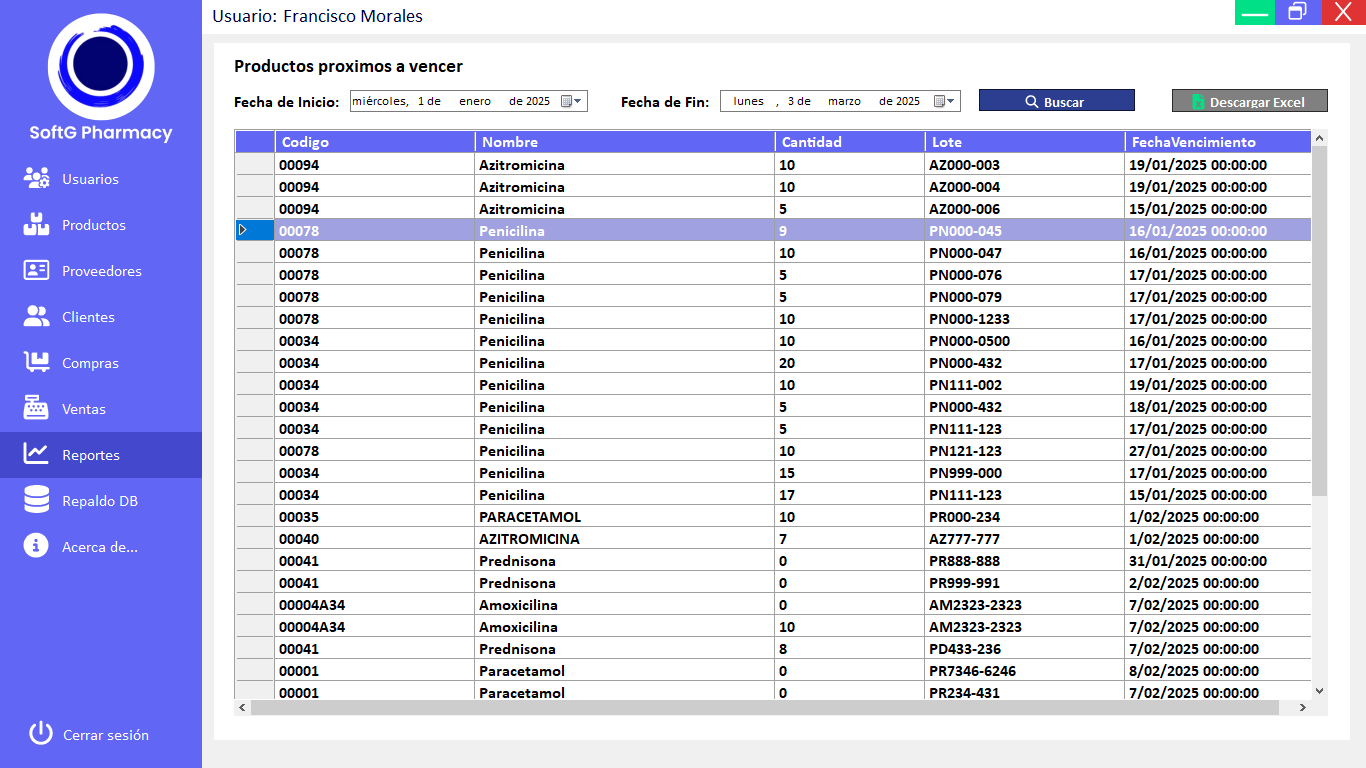The height and width of the screenshot is (768, 1366).
Task: Click the Ventas cash register icon
Action: (37, 409)
